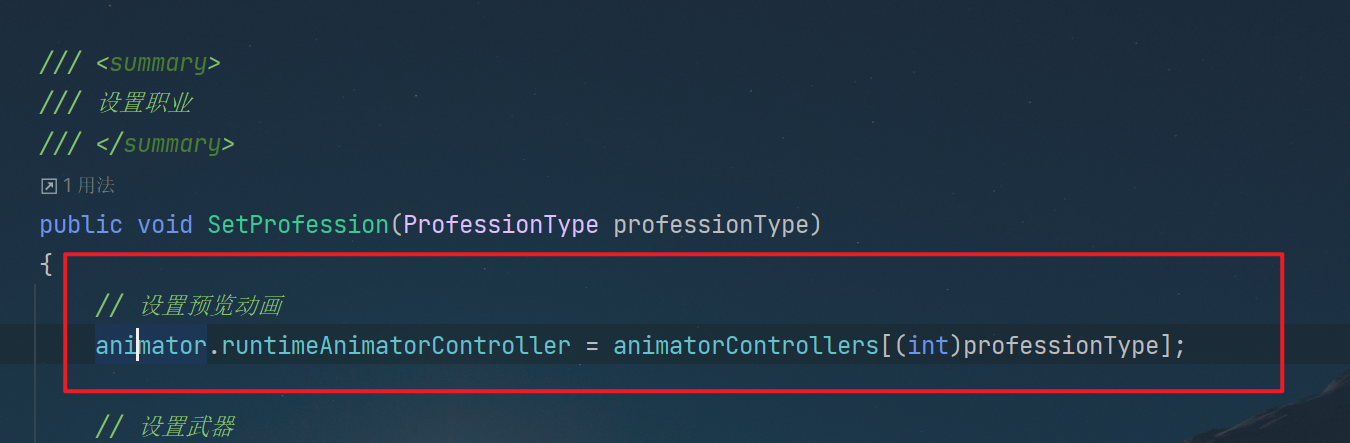Place cursor after the ending semicolon
This screenshot has width=1350, height=443.
click(1186, 346)
